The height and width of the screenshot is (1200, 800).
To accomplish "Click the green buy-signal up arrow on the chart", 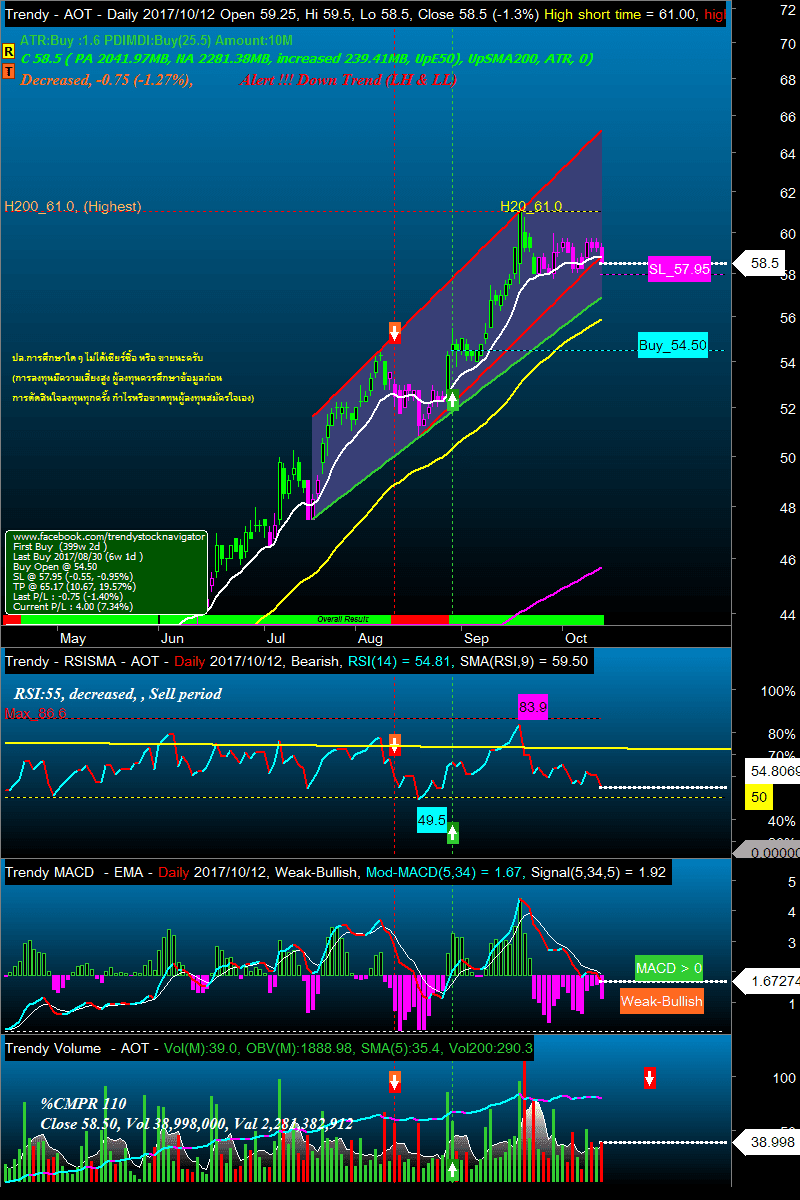I will [452, 398].
